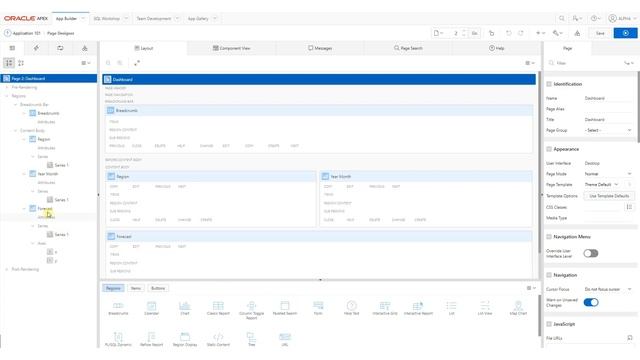Select the Help Text region type

(351, 308)
